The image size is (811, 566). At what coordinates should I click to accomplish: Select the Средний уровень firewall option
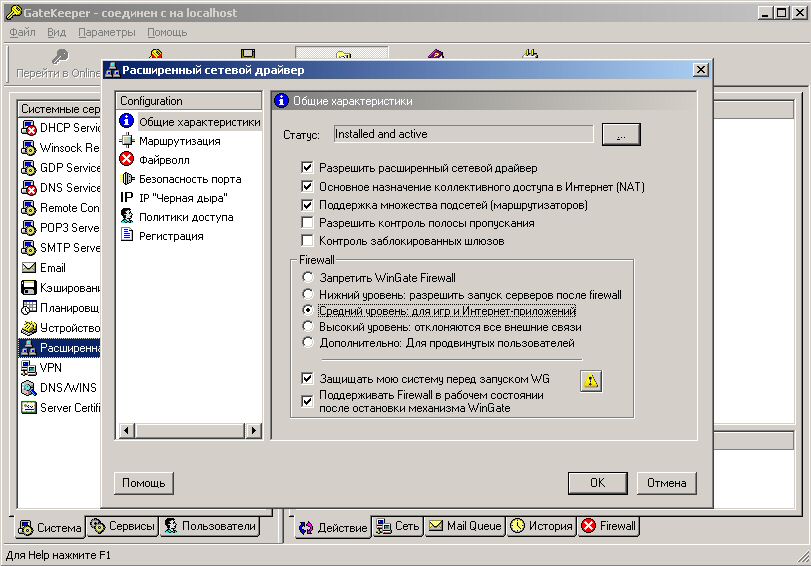point(308,310)
